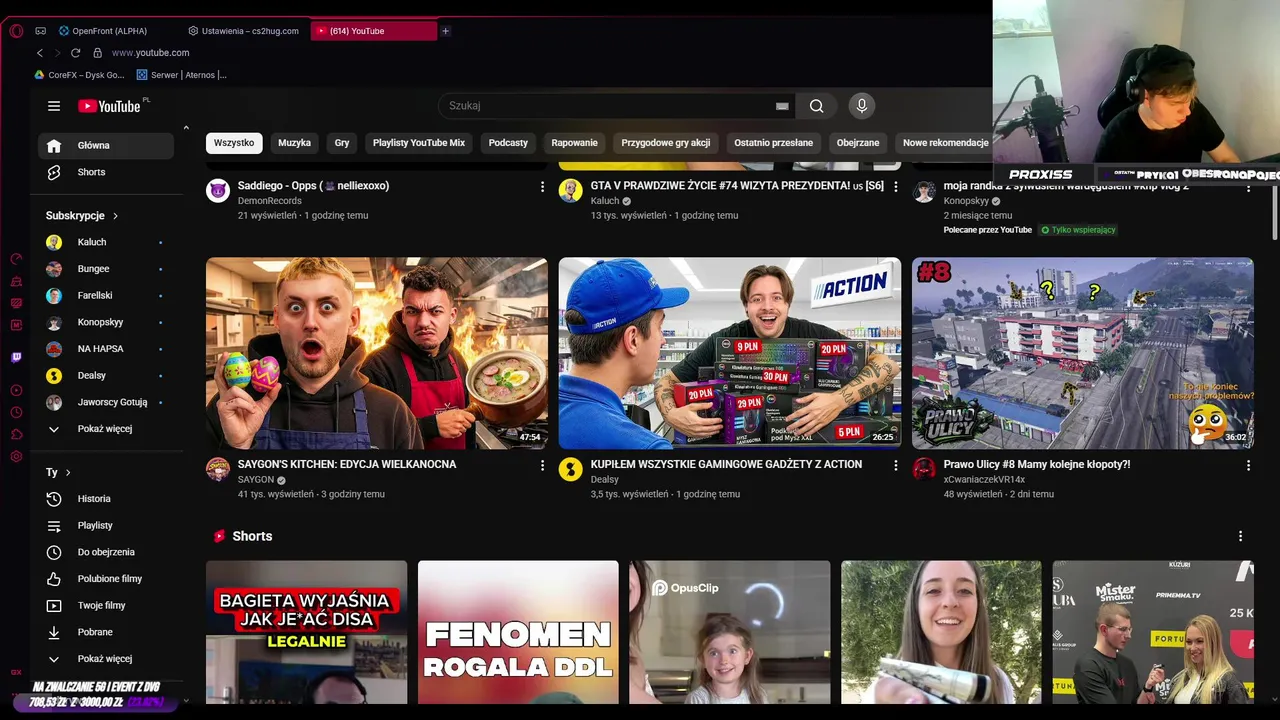Open Pobrane downloads in sidebar
Viewport: 1280px width, 720px height.
(105, 632)
